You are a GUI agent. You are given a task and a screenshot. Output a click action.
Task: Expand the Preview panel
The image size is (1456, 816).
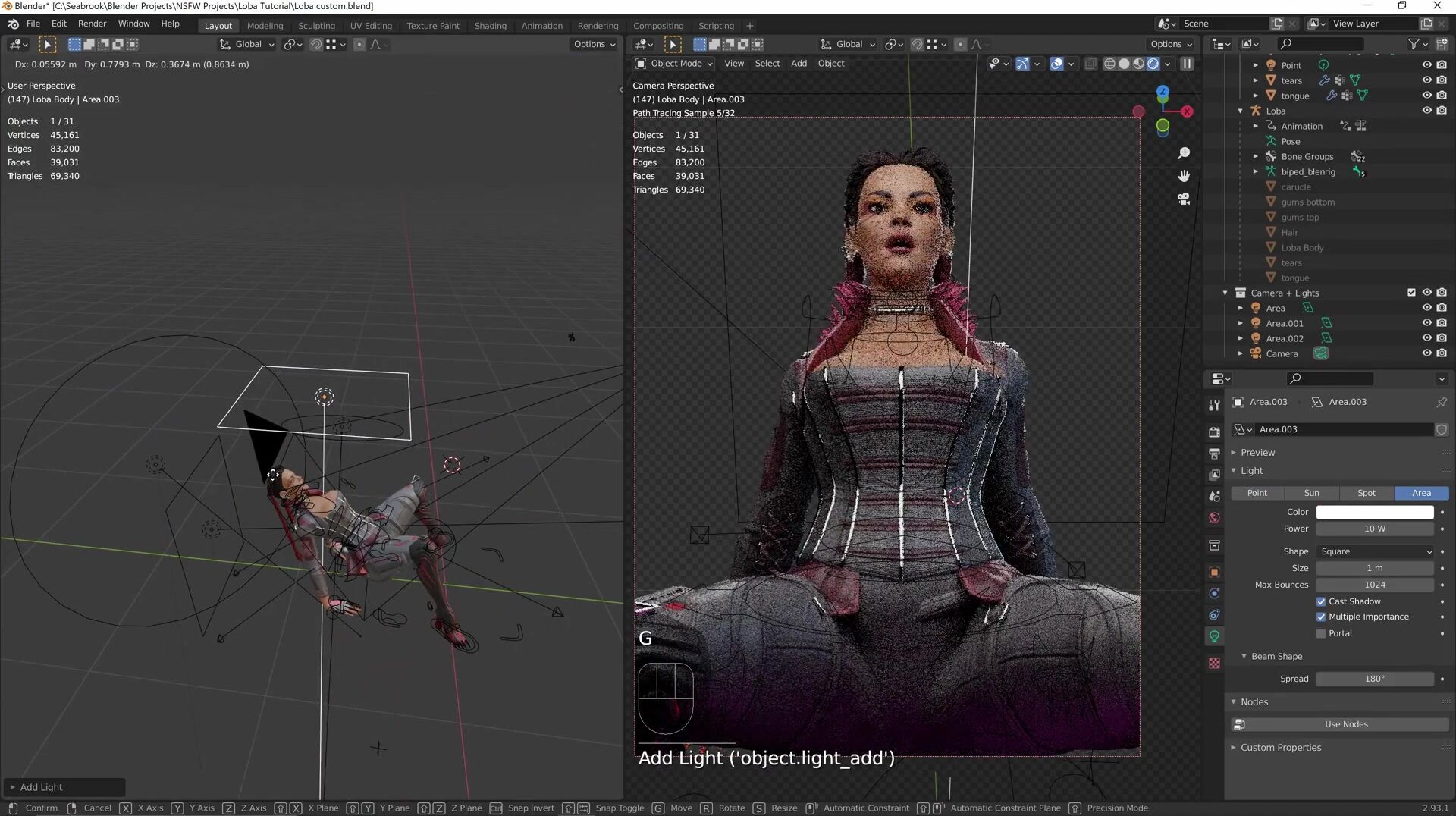[1258, 452]
